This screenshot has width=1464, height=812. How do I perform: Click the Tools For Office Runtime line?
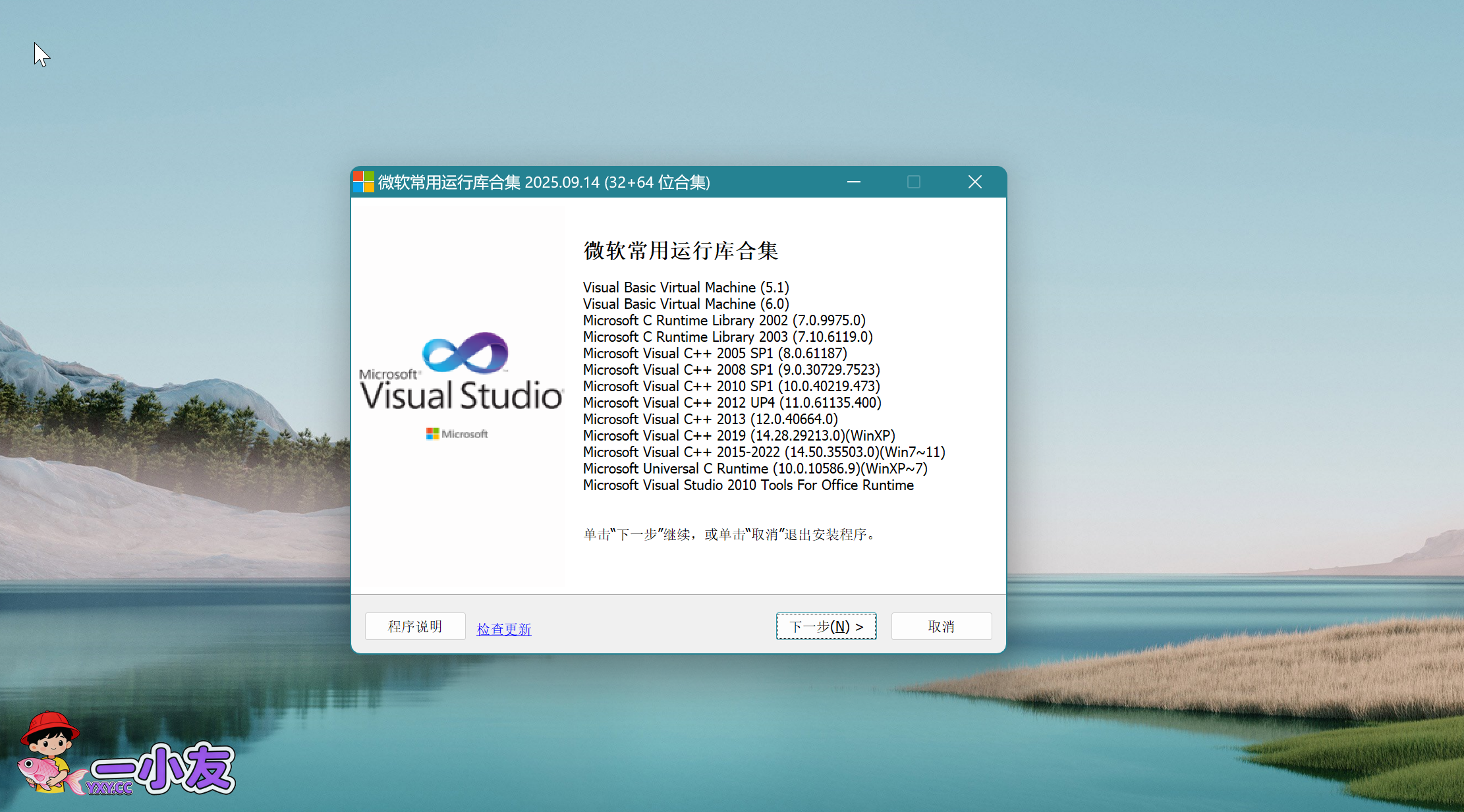[748, 485]
